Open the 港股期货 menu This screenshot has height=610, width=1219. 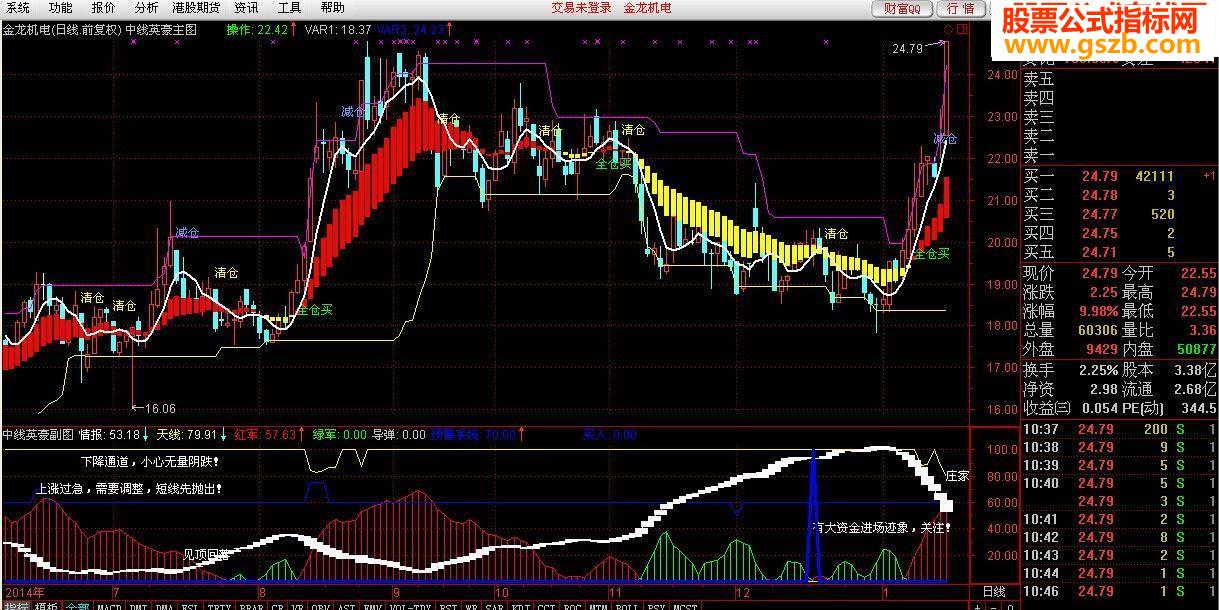click(196, 7)
